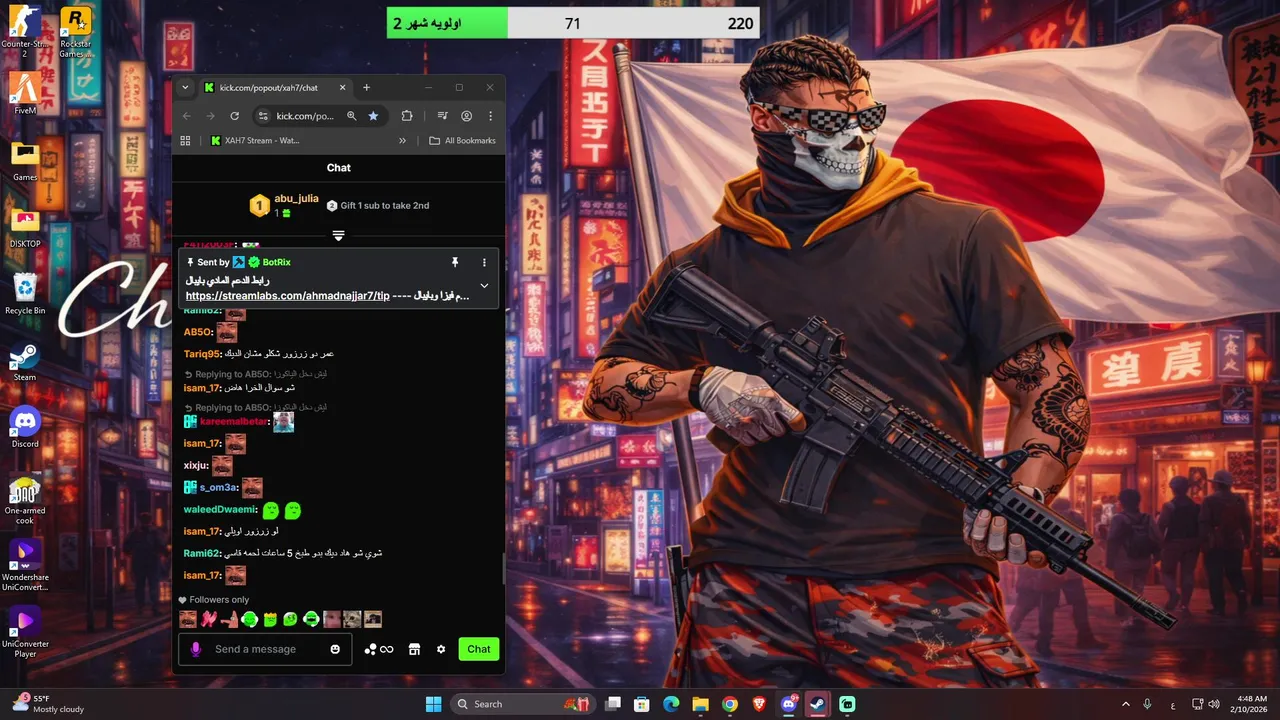This screenshot has height=720, width=1280.
Task: Open the Chrome extensions puzzle icon
Action: click(407, 116)
